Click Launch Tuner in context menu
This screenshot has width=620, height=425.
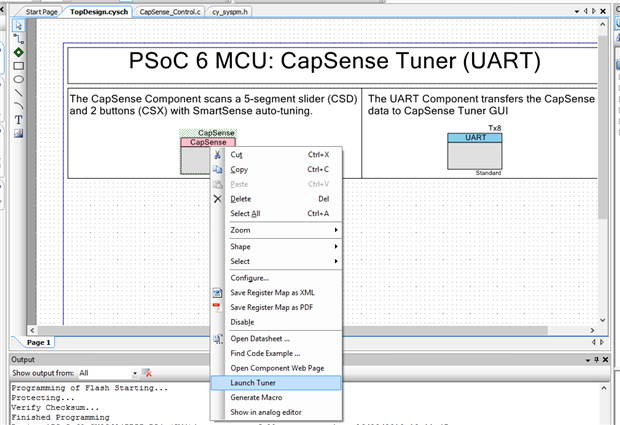253,382
